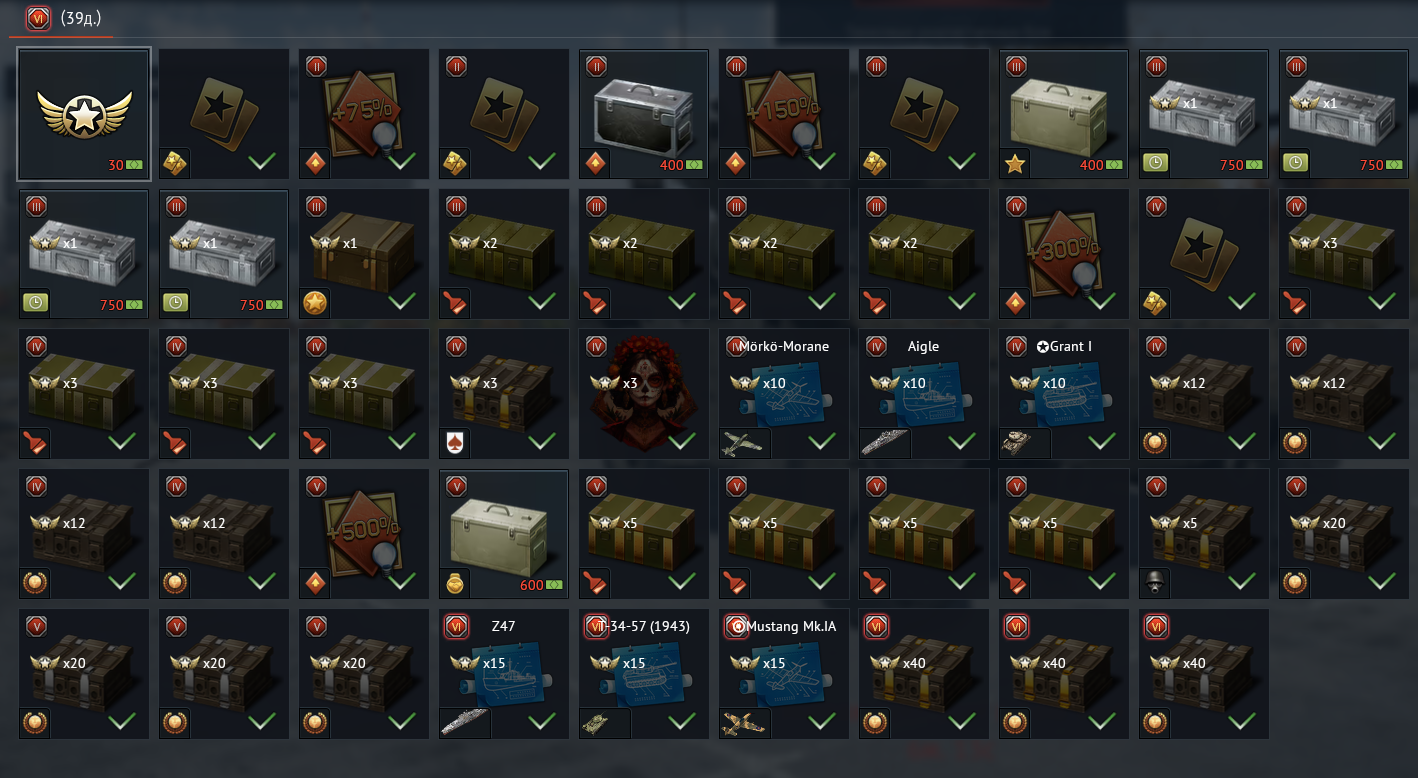The image size is (1418, 778).
Task: Select the +150% booster reward
Action: [x=784, y=114]
